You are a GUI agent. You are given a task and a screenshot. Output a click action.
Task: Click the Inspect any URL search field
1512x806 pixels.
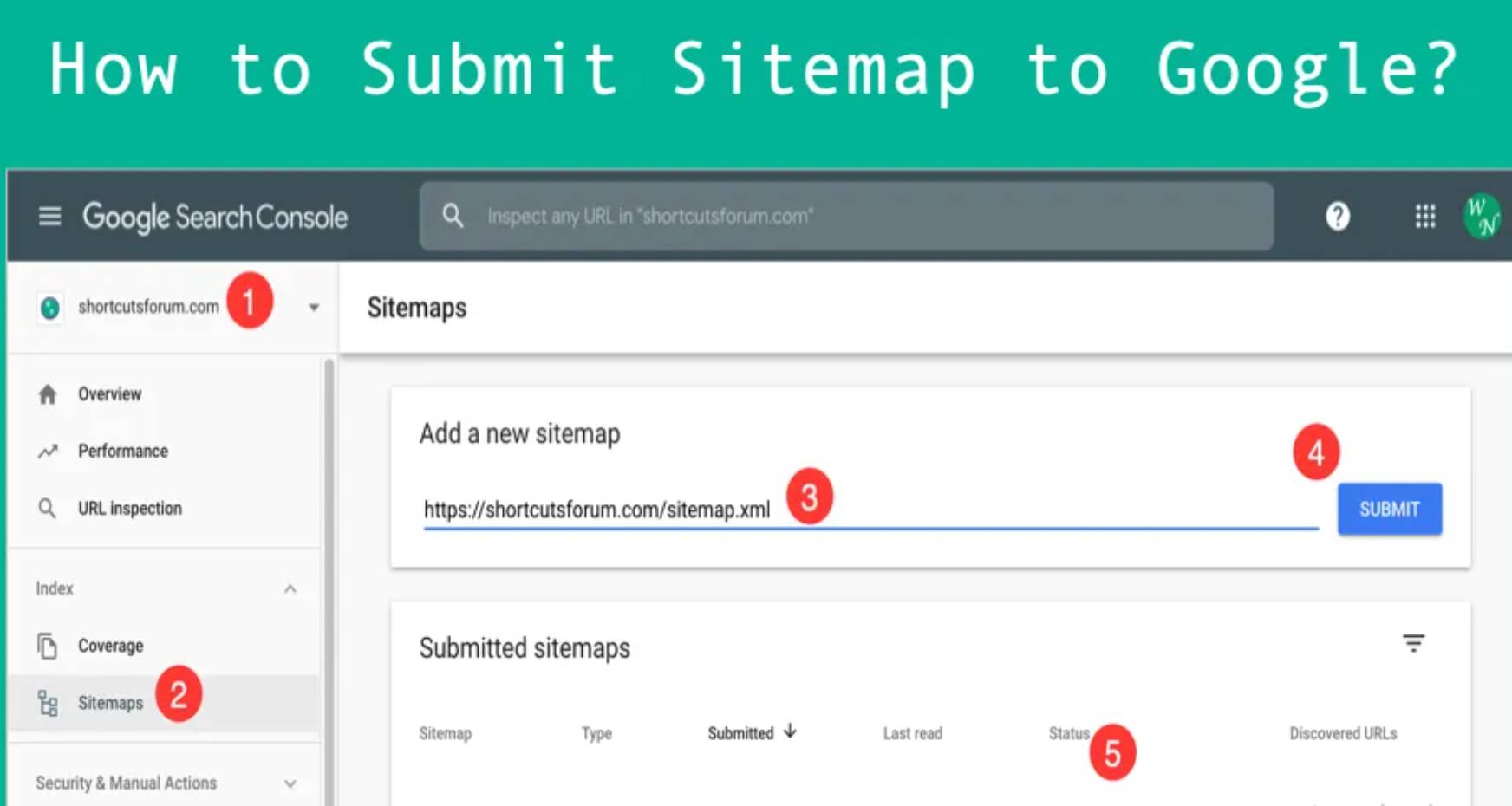pos(847,216)
